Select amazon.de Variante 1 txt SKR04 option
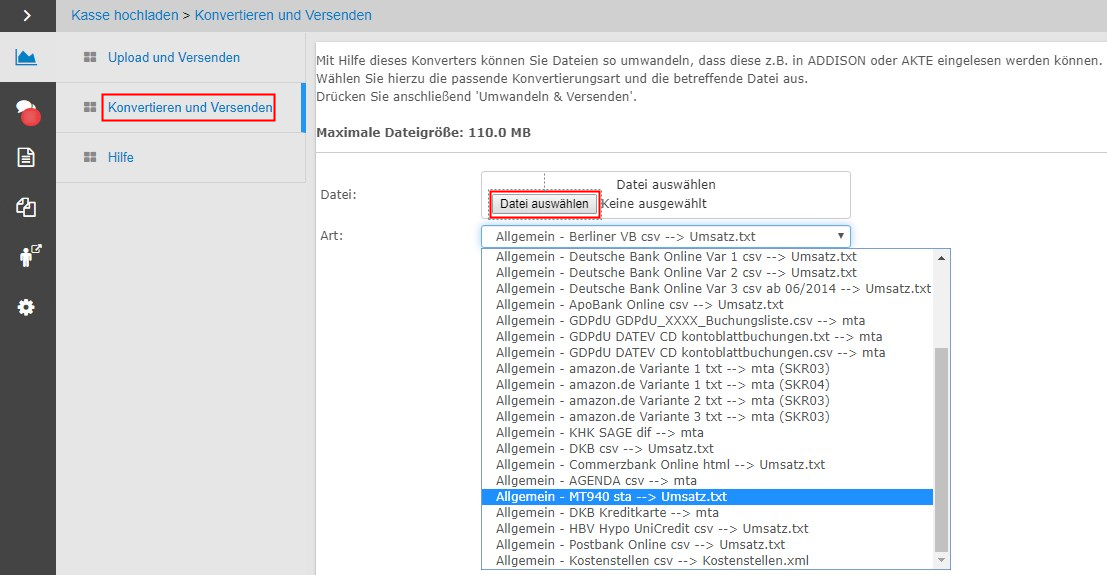 [707, 384]
